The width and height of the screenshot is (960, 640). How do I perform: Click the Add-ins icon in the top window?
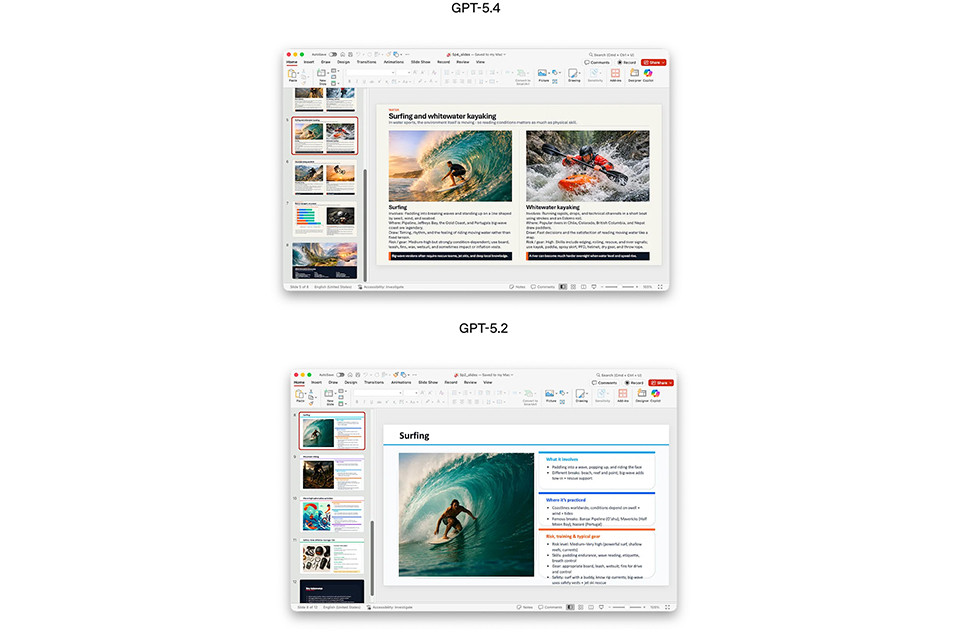pos(615,74)
